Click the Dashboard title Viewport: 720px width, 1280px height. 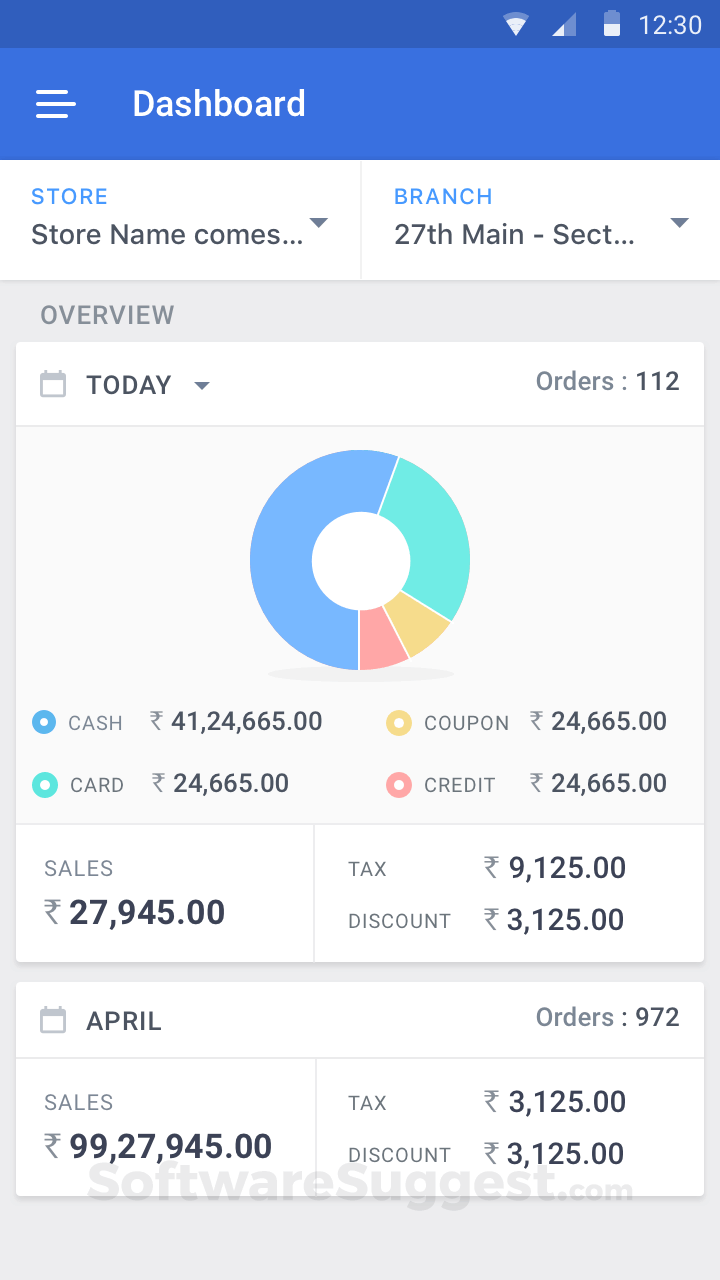219,104
